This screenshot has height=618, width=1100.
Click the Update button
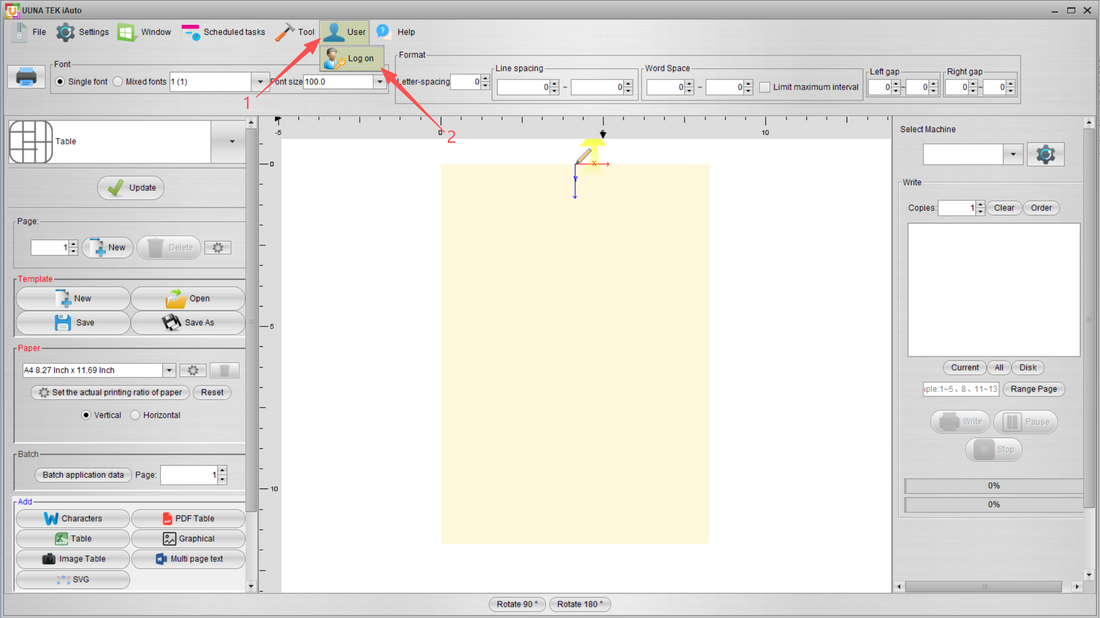click(x=130, y=188)
